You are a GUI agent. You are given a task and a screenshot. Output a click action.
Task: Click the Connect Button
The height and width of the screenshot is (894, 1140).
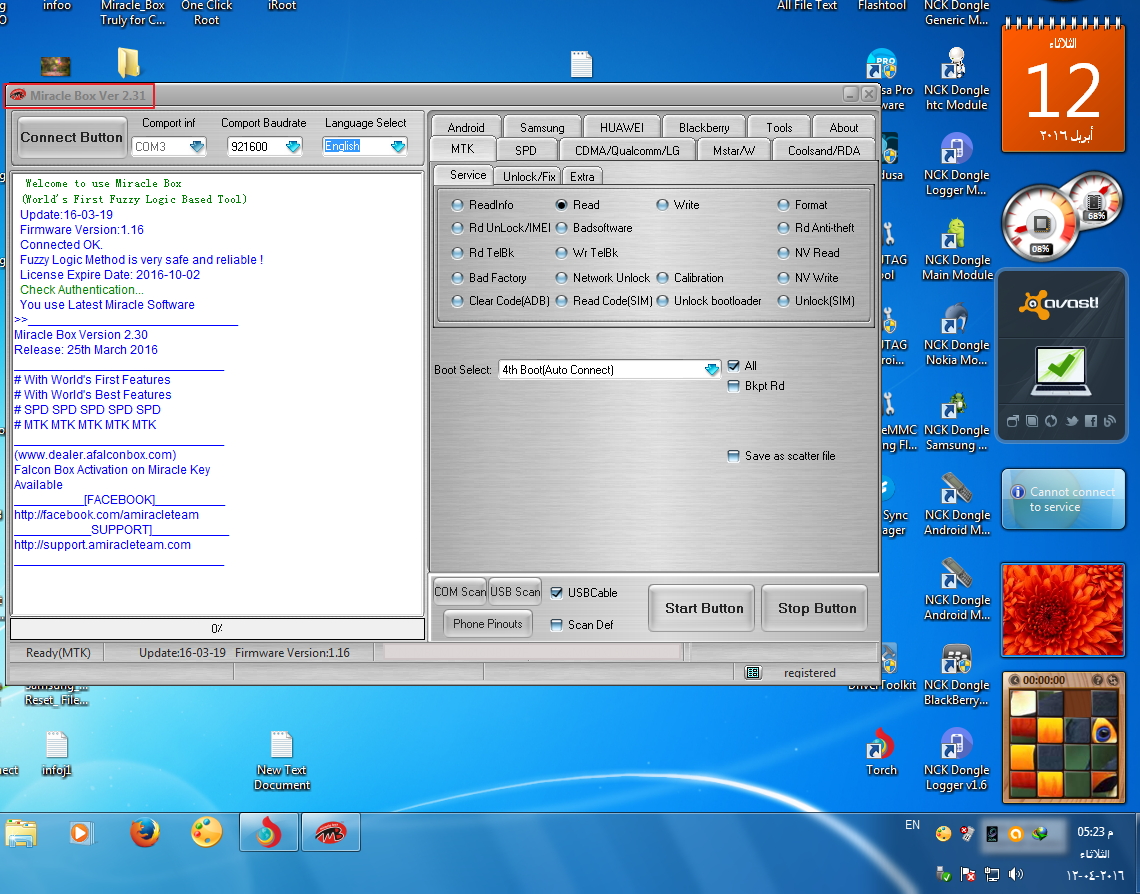(71, 137)
